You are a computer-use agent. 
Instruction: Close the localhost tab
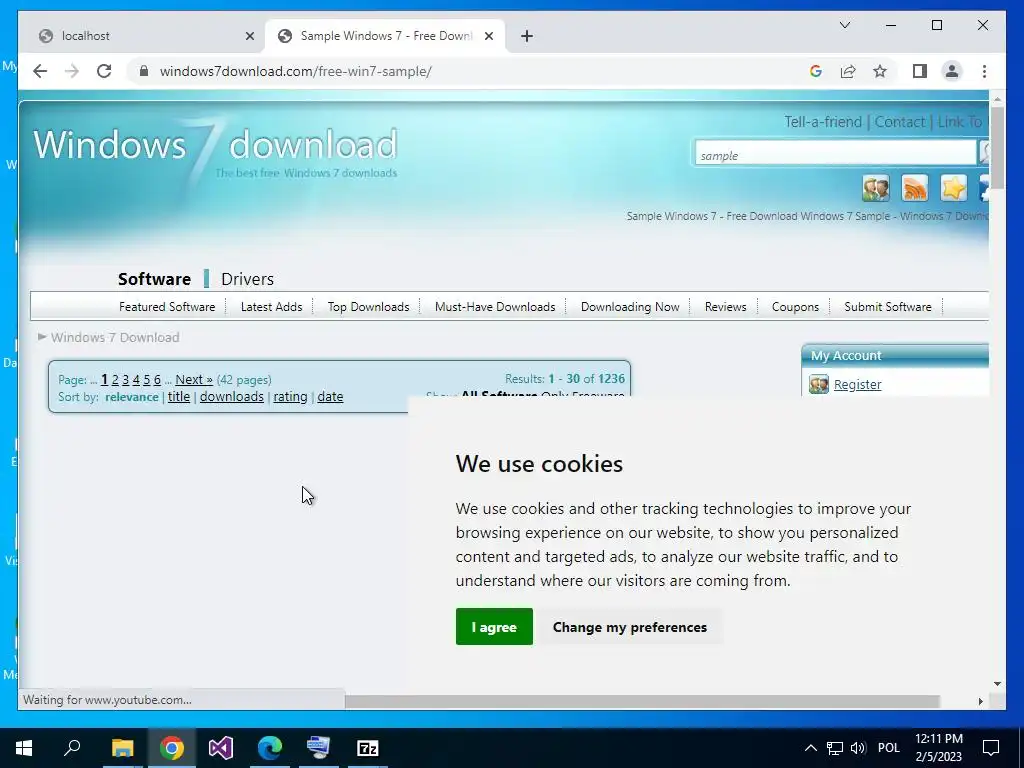(249, 36)
